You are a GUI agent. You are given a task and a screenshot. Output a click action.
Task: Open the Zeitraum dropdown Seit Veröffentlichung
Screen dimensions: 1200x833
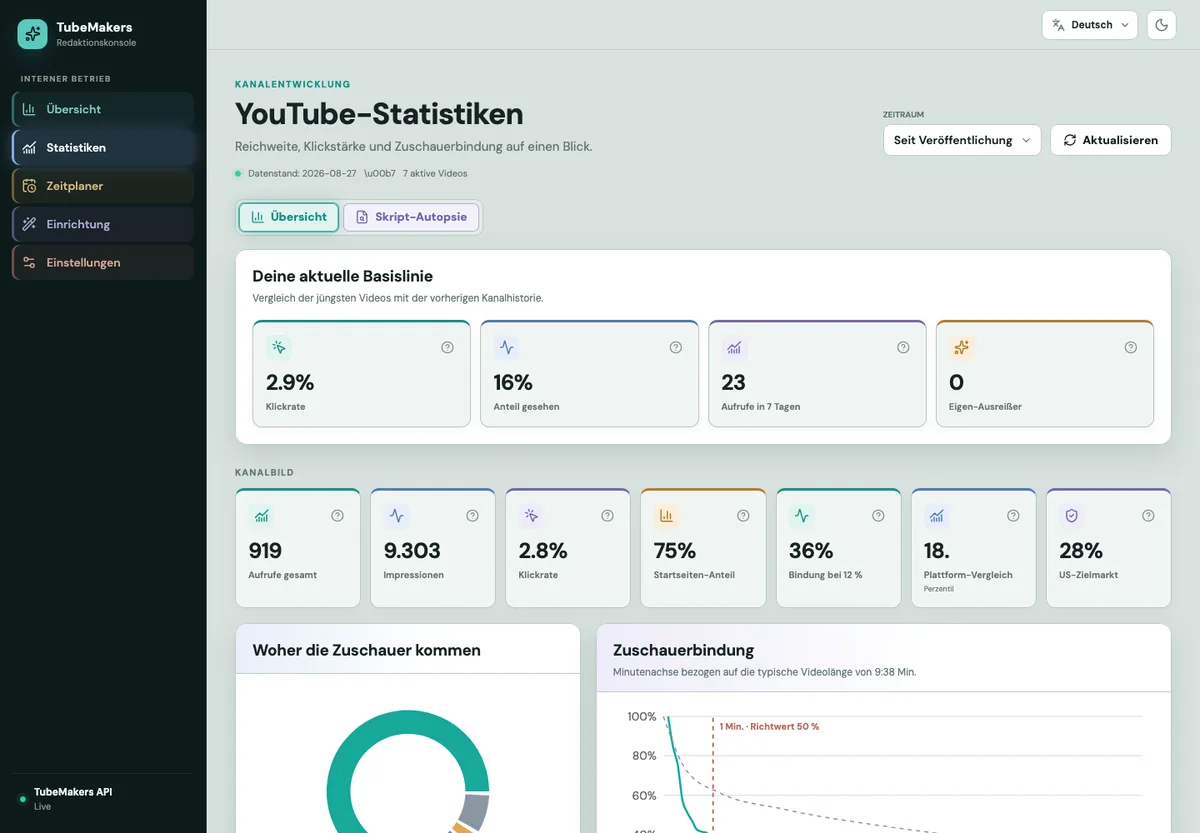tap(962, 140)
